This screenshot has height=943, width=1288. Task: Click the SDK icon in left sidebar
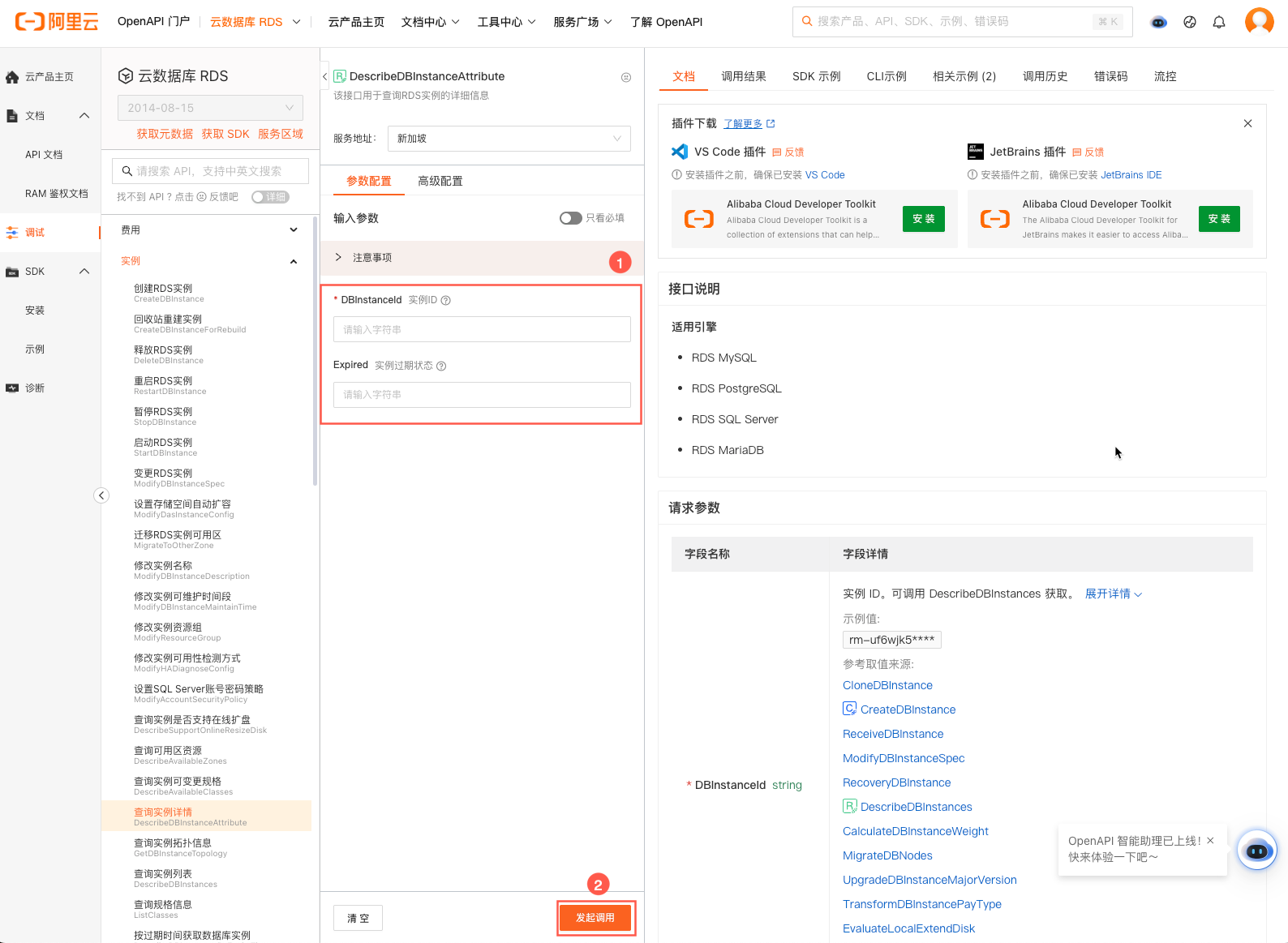[x=12, y=272]
